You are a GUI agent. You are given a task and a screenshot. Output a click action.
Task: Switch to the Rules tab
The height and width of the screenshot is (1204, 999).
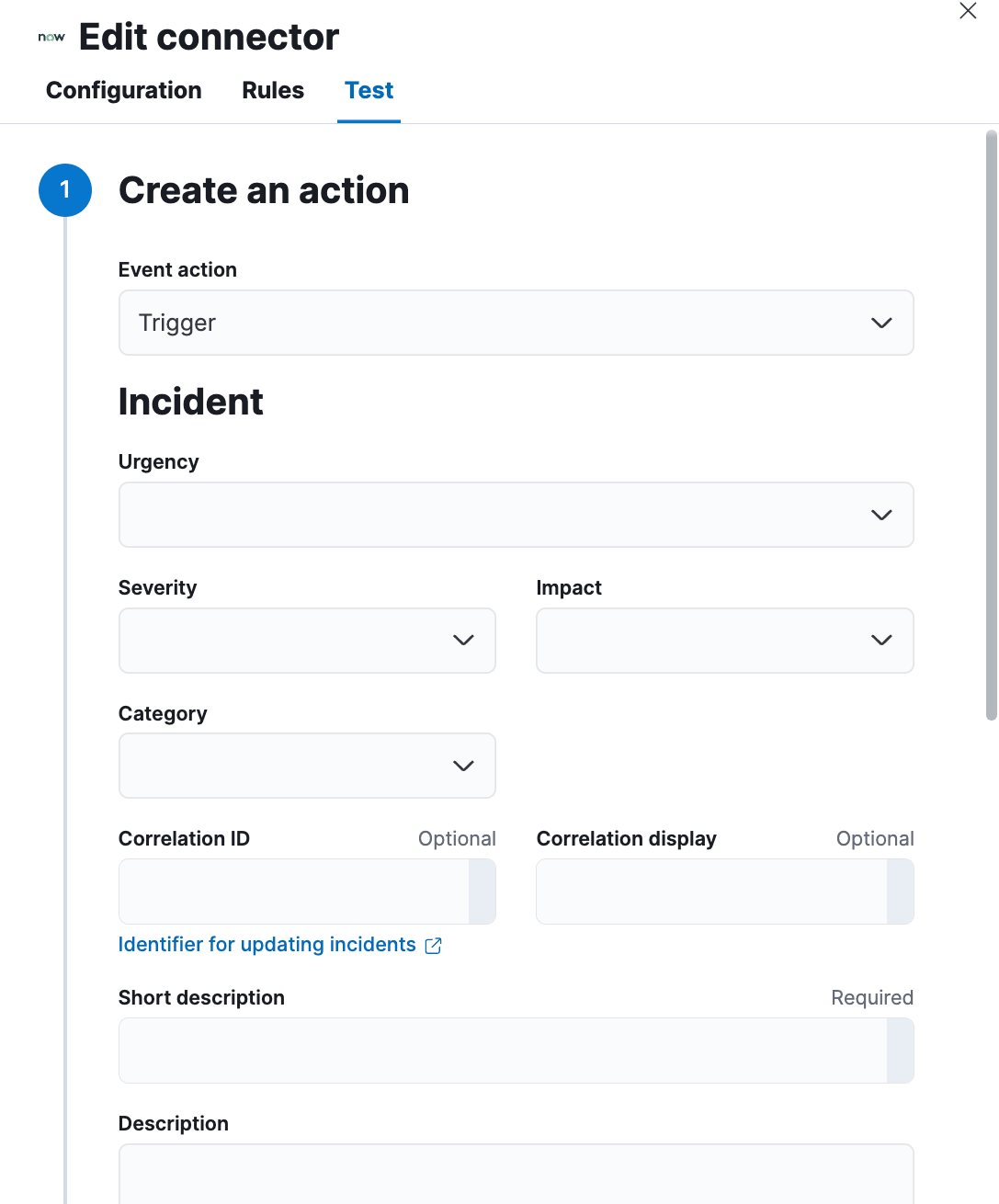[x=272, y=90]
